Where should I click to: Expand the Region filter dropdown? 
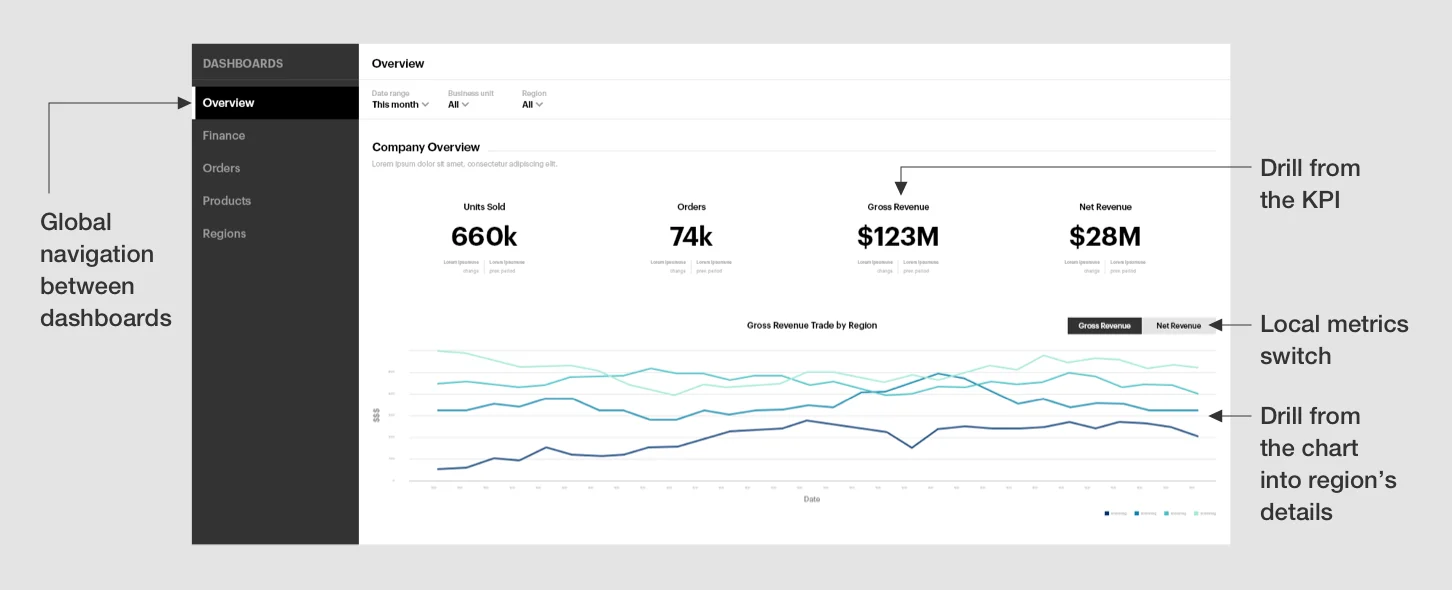532,104
